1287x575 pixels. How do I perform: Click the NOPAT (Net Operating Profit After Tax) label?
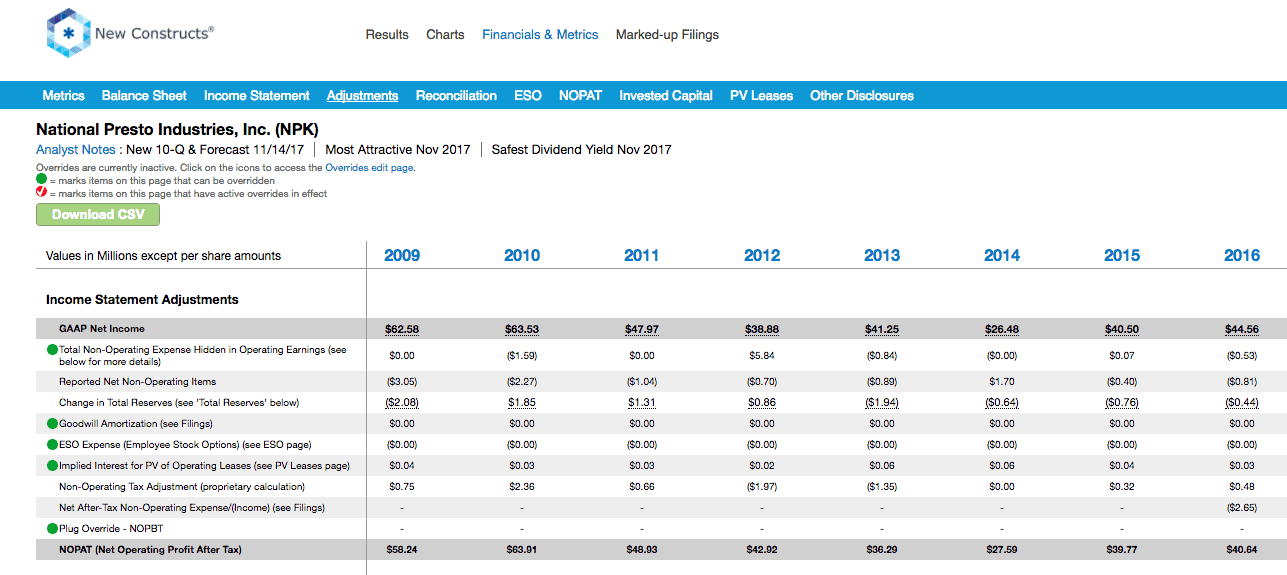(x=150, y=550)
